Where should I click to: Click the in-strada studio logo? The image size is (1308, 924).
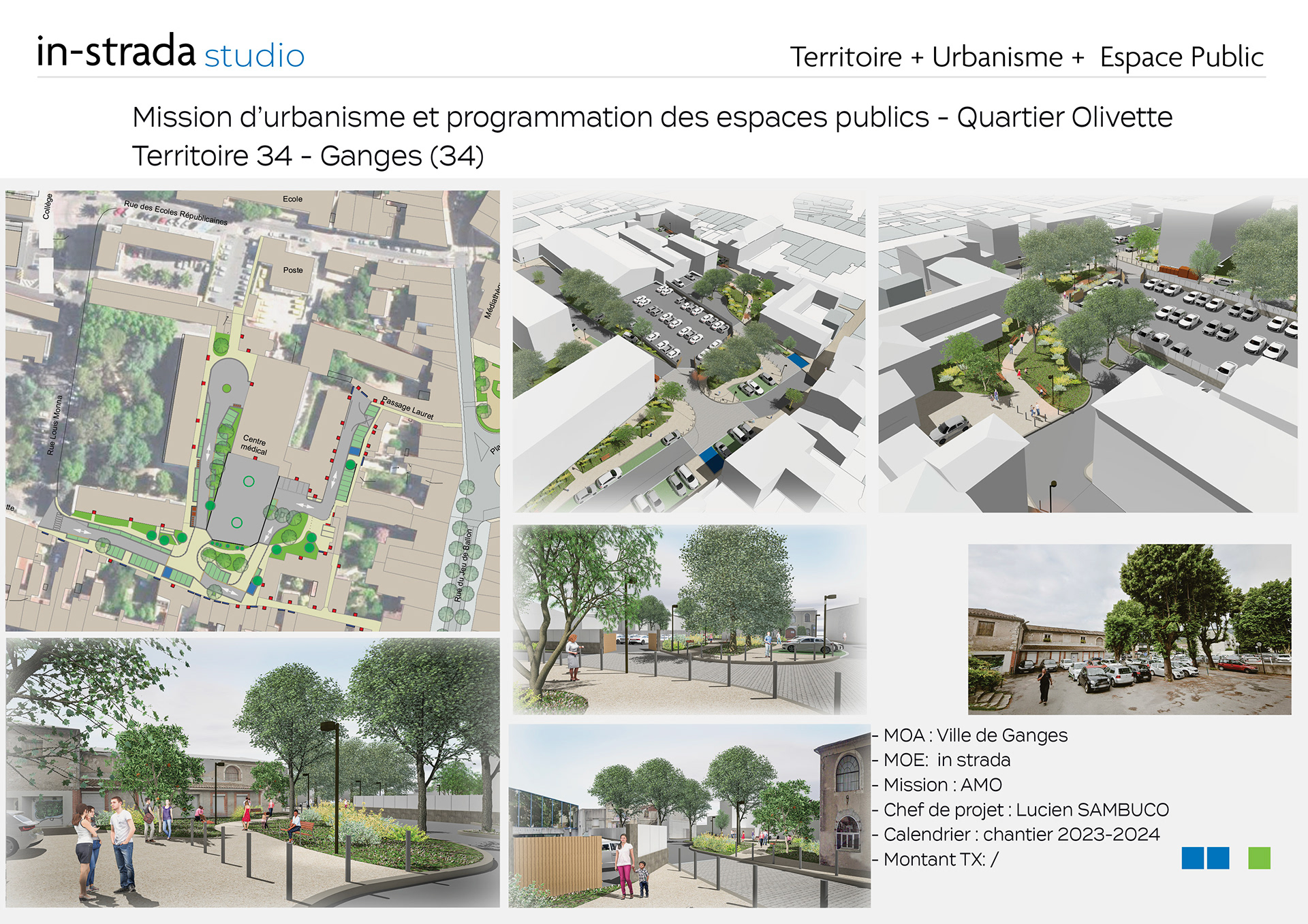[170, 52]
